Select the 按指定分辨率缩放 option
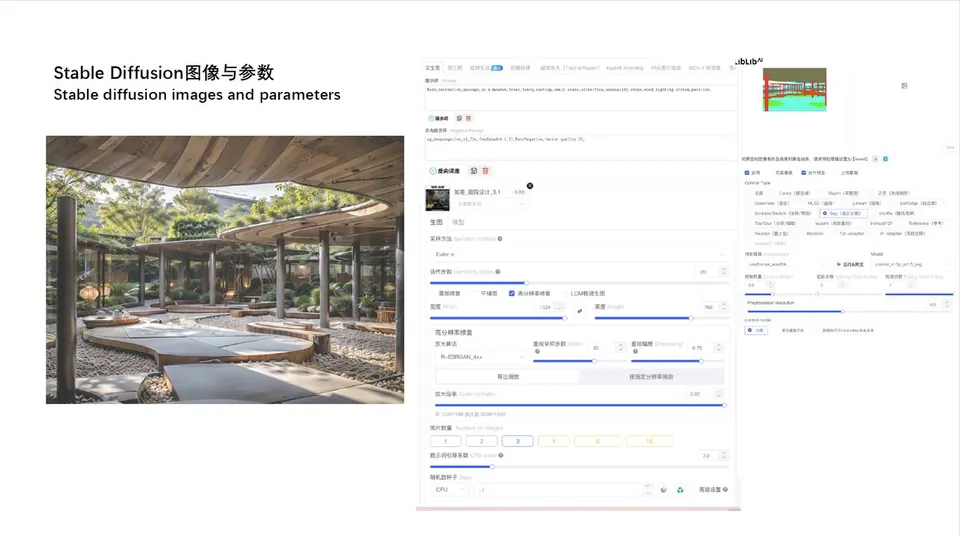960x537 pixels. pos(651,377)
